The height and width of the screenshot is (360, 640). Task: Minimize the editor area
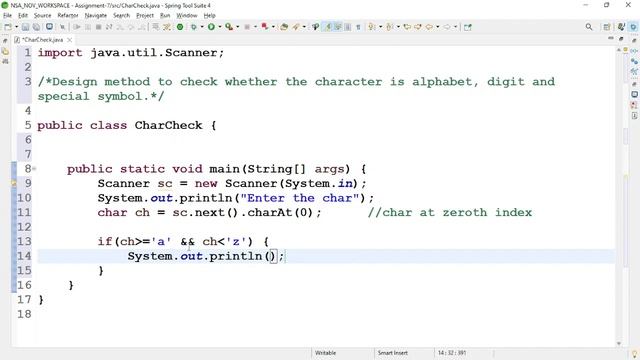[x=611, y=38]
